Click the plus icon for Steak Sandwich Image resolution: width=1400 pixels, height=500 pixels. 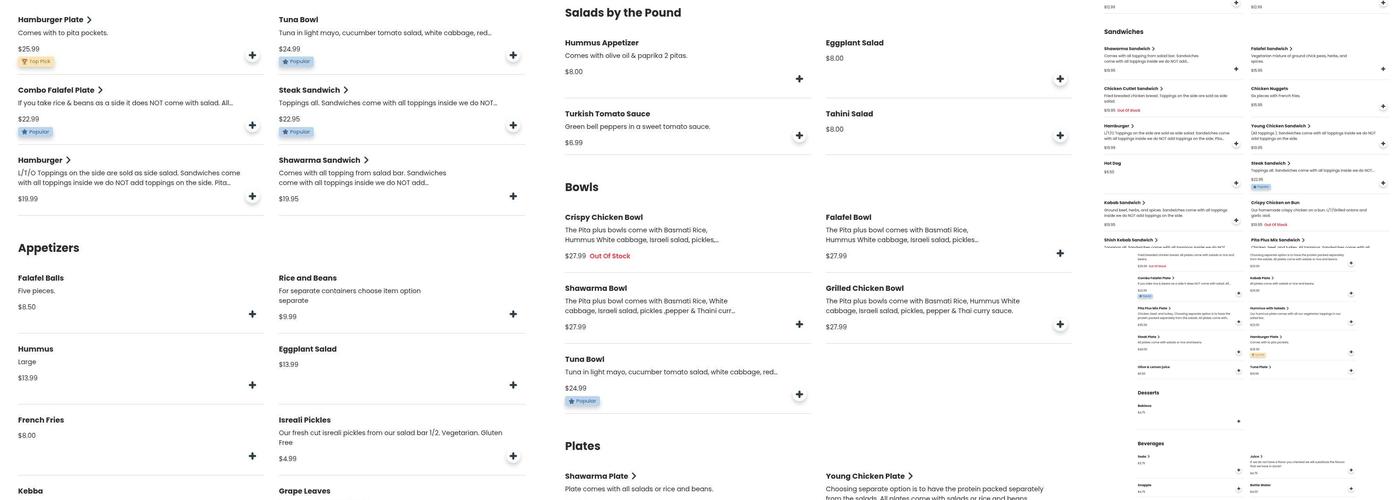point(513,125)
